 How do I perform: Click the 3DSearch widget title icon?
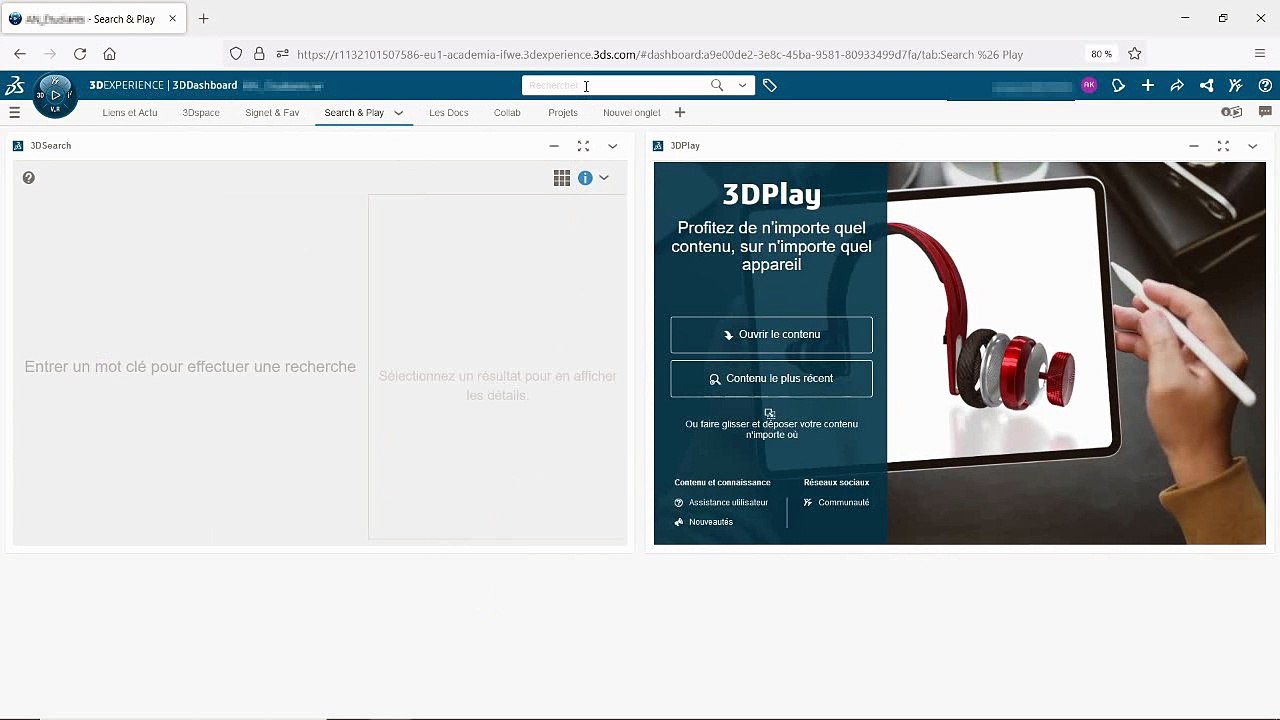18,146
